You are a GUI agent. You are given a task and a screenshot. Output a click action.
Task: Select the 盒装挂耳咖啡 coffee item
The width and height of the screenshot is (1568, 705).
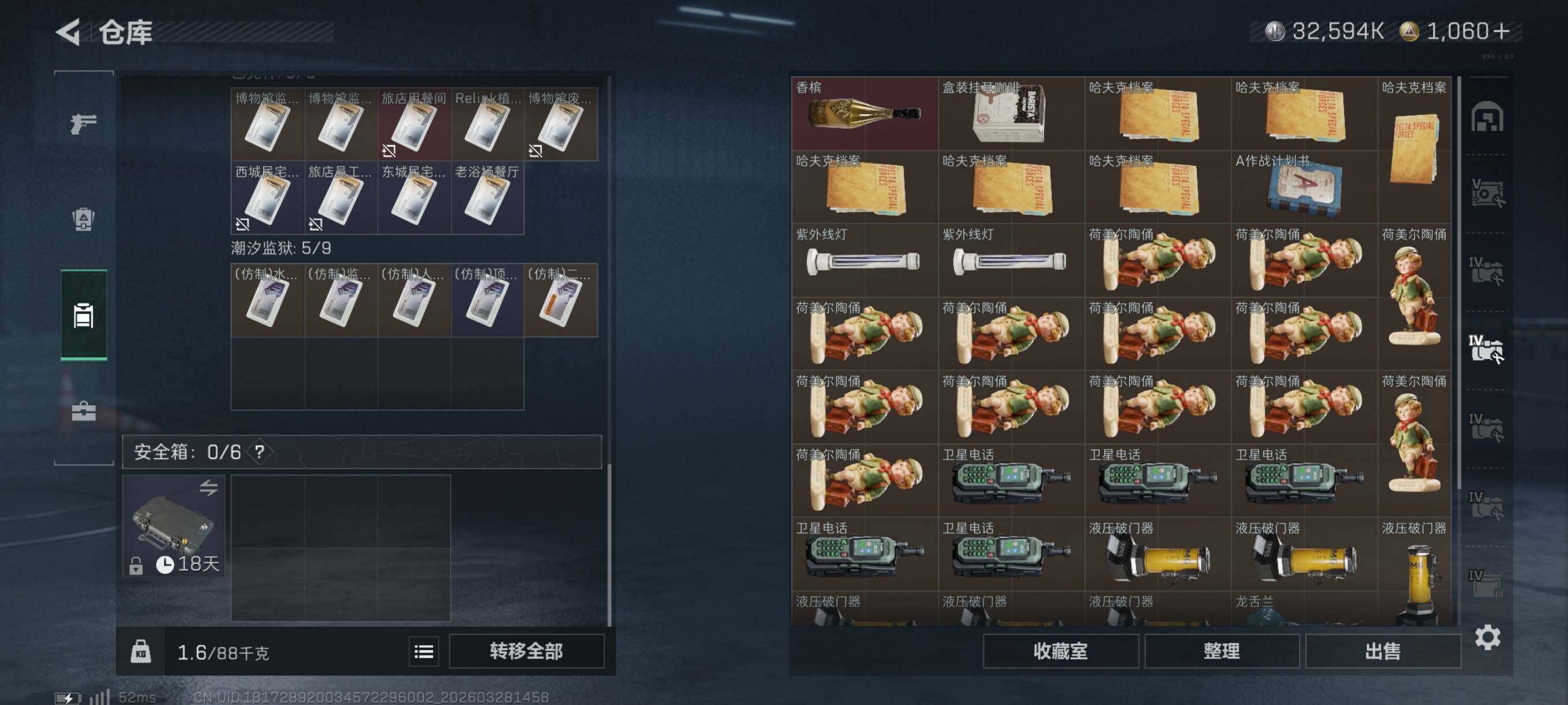point(1011,113)
